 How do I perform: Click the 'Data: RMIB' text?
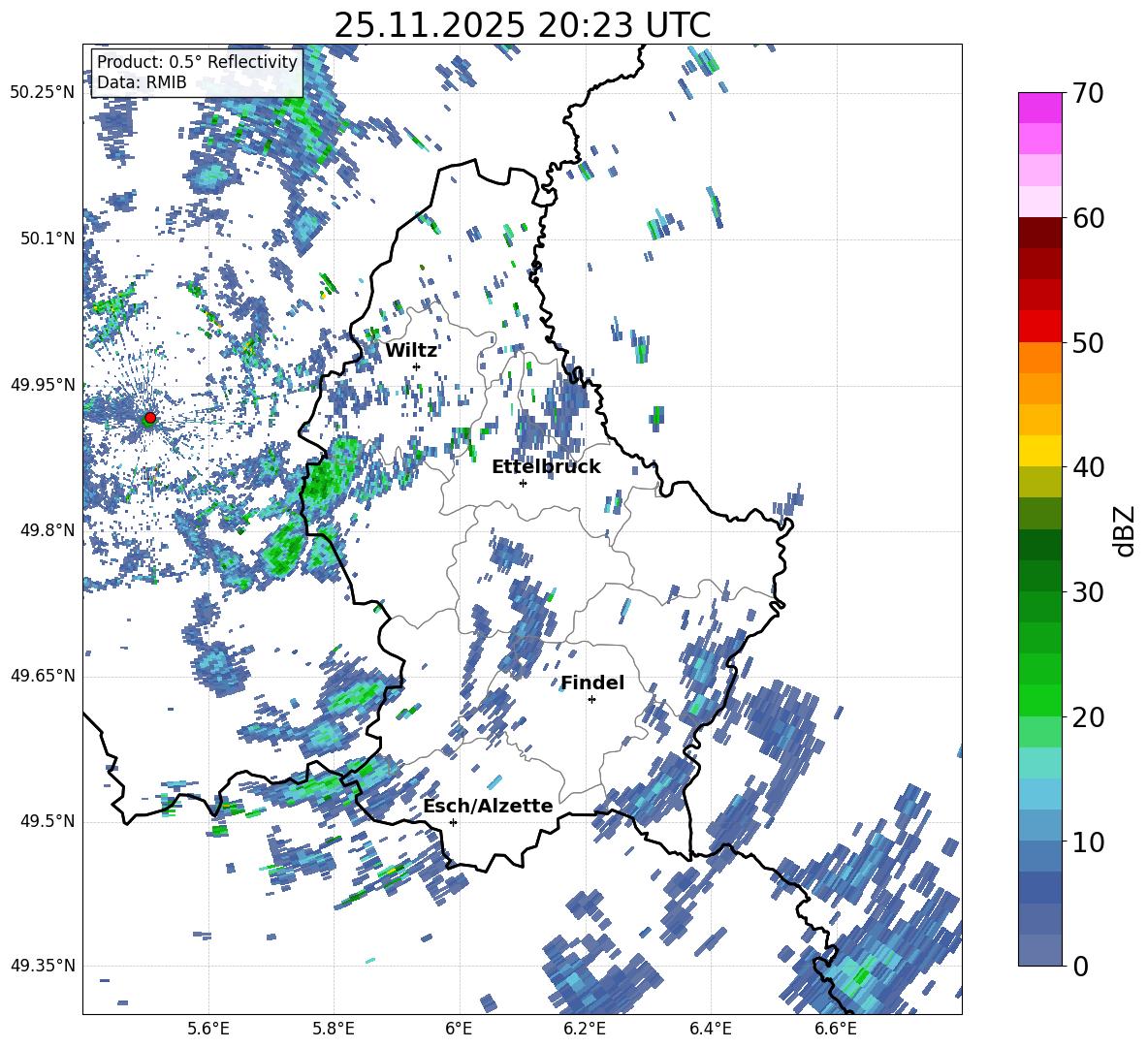(142, 82)
